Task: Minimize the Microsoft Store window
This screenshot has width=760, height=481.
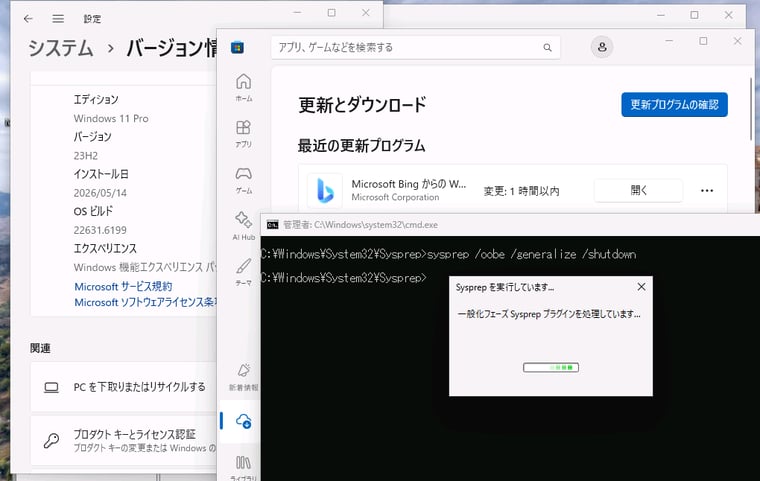Action: 669,41
